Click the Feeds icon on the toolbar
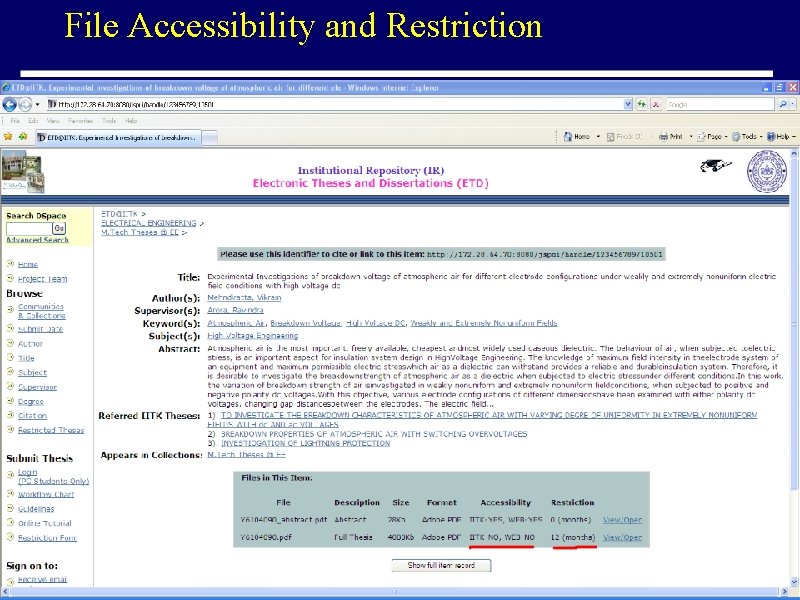This screenshot has width=800, height=600. coord(611,135)
